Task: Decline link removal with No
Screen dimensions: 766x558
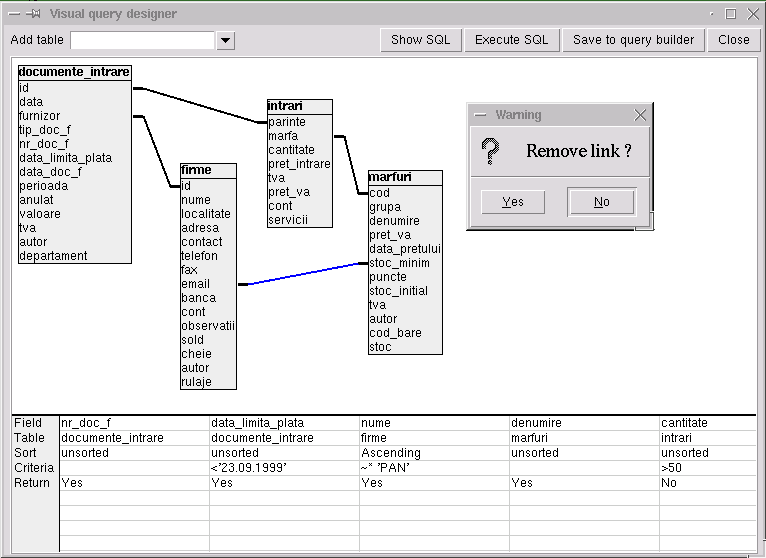Action: click(x=602, y=202)
